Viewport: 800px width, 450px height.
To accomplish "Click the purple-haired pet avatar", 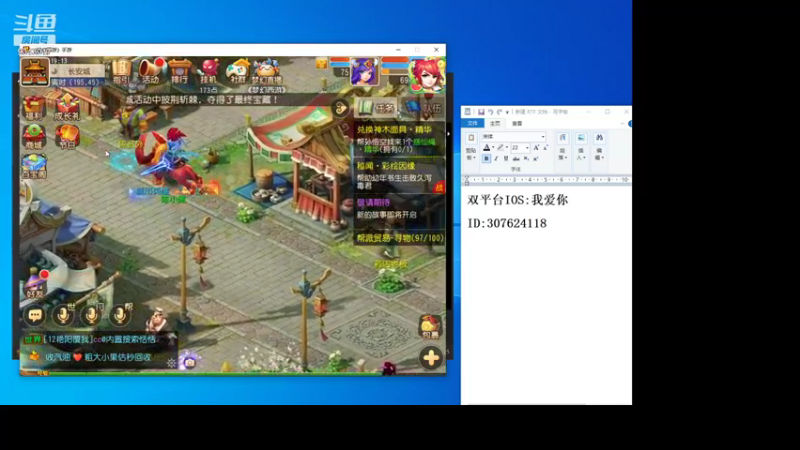I will pyautogui.click(x=364, y=72).
